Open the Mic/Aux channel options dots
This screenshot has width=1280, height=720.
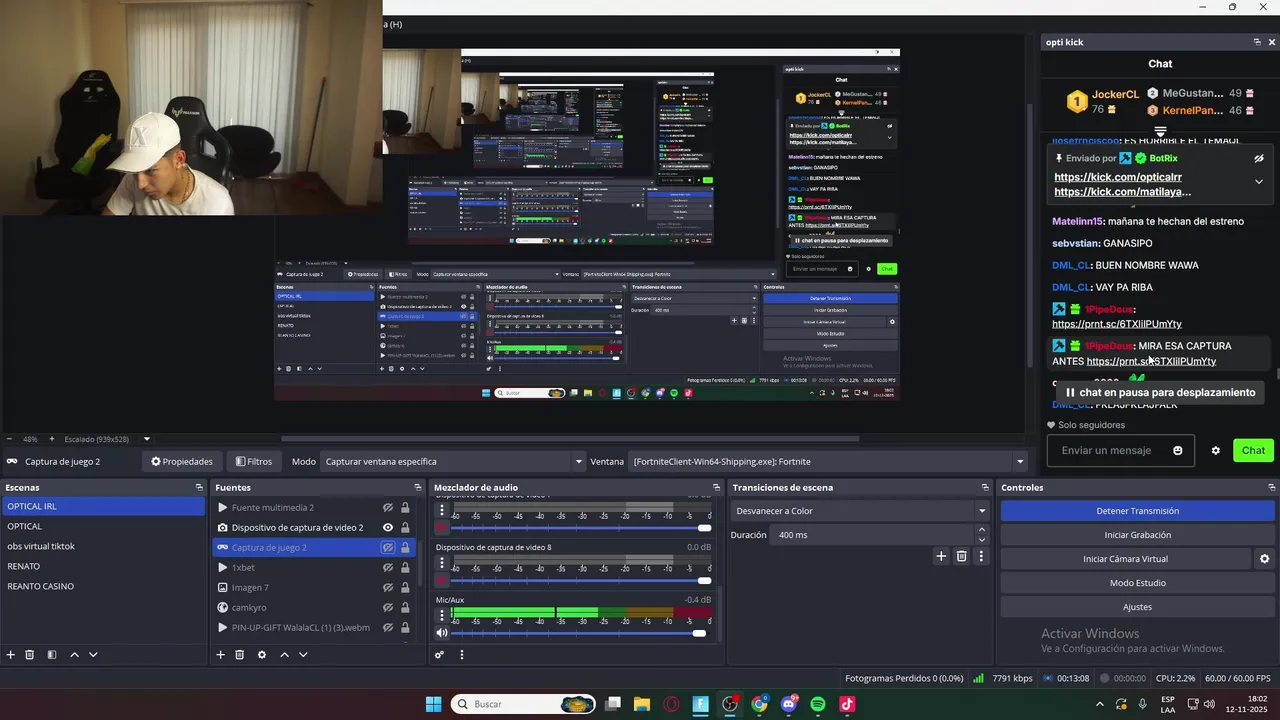tap(442, 614)
